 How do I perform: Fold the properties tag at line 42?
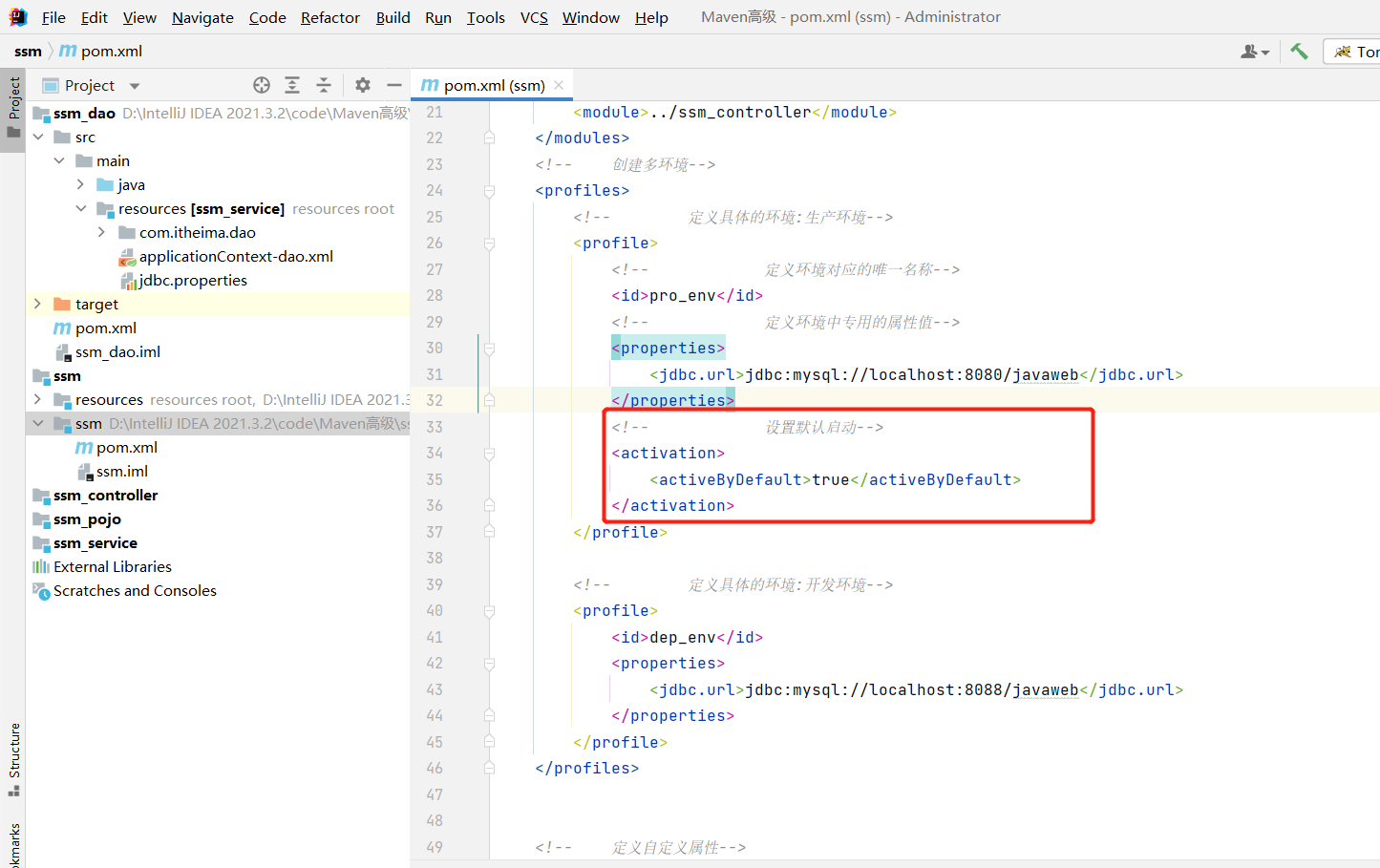[x=489, y=664]
